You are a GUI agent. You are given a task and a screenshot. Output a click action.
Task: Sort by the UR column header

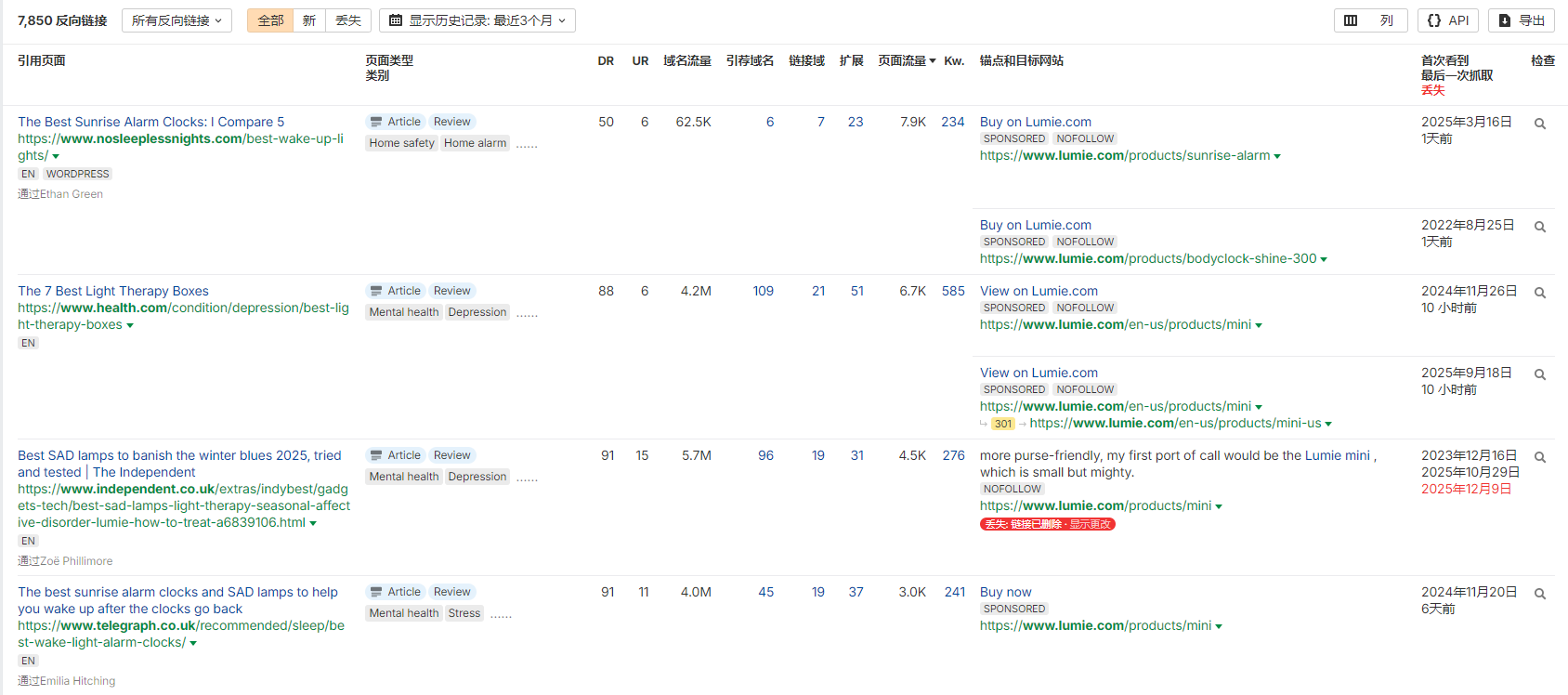coord(640,60)
